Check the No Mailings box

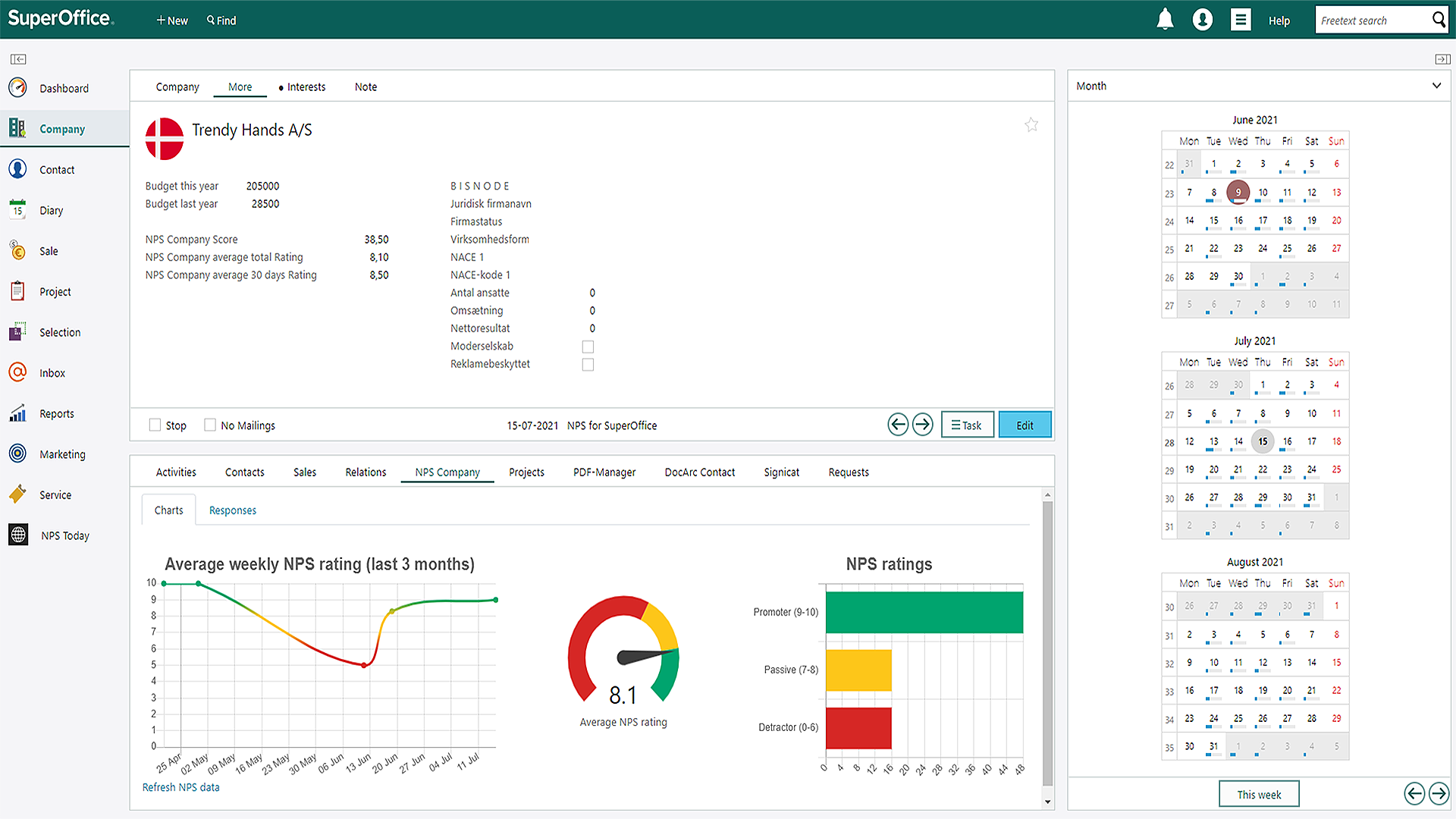pyautogui.click(x=210, y=425)
